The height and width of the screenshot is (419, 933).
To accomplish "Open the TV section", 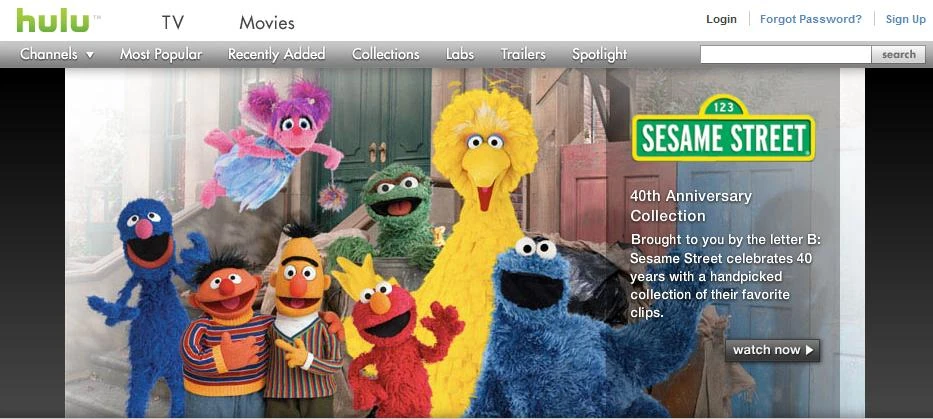I will click(x=173, y=23).
